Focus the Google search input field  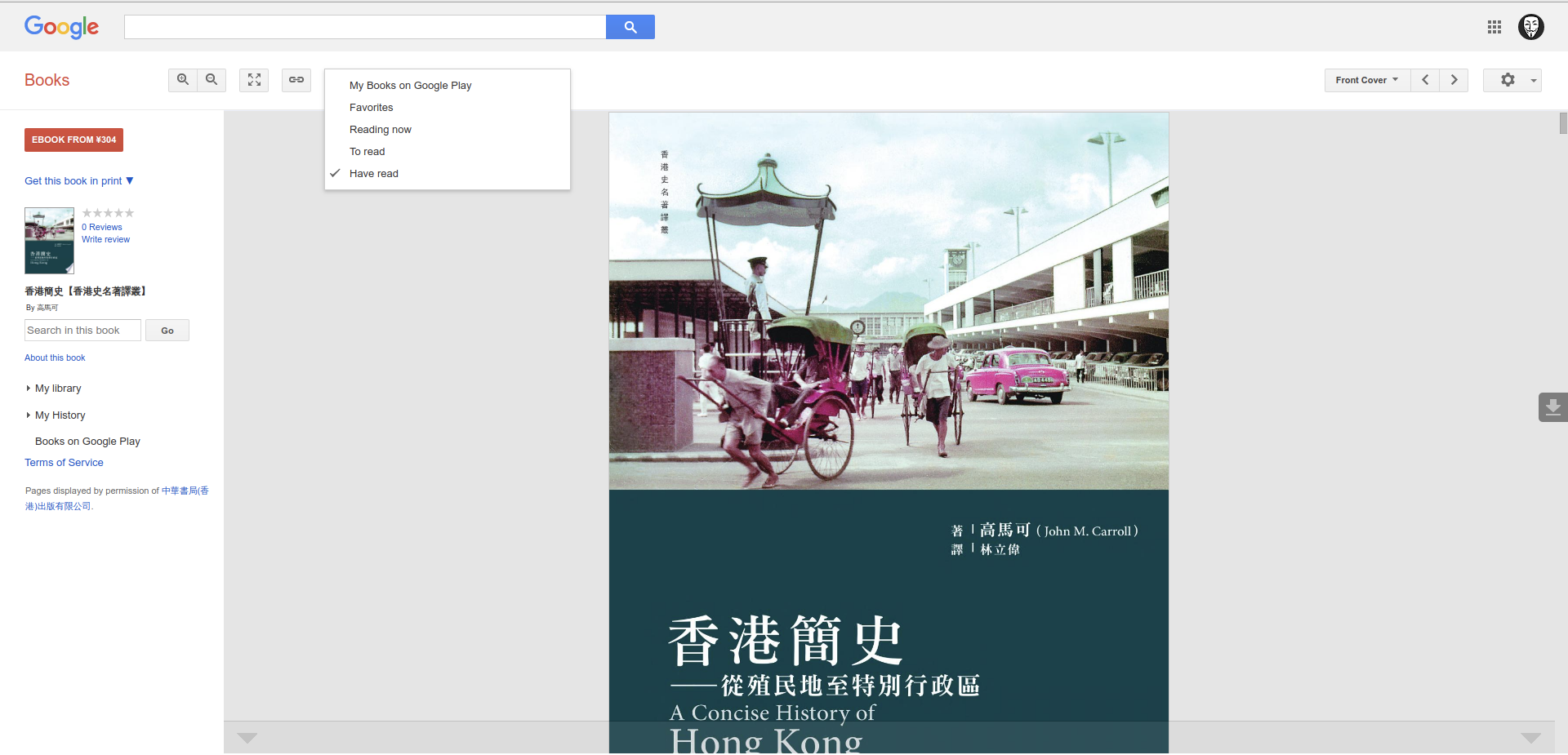click(x=365, y=27)
